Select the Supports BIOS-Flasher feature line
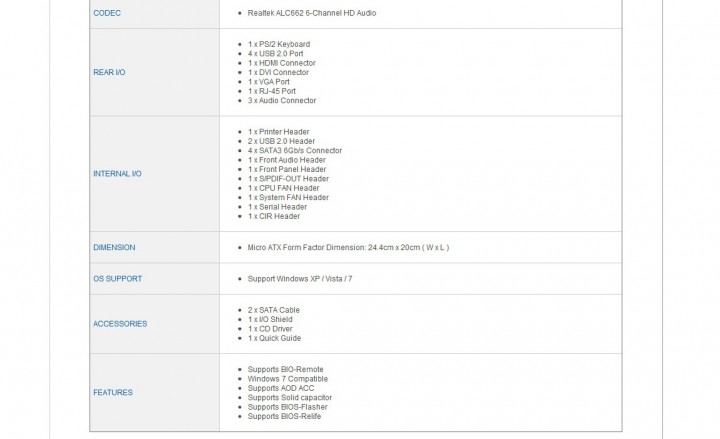720x439 pixels. pyautogui.click(x=289, y=407)
